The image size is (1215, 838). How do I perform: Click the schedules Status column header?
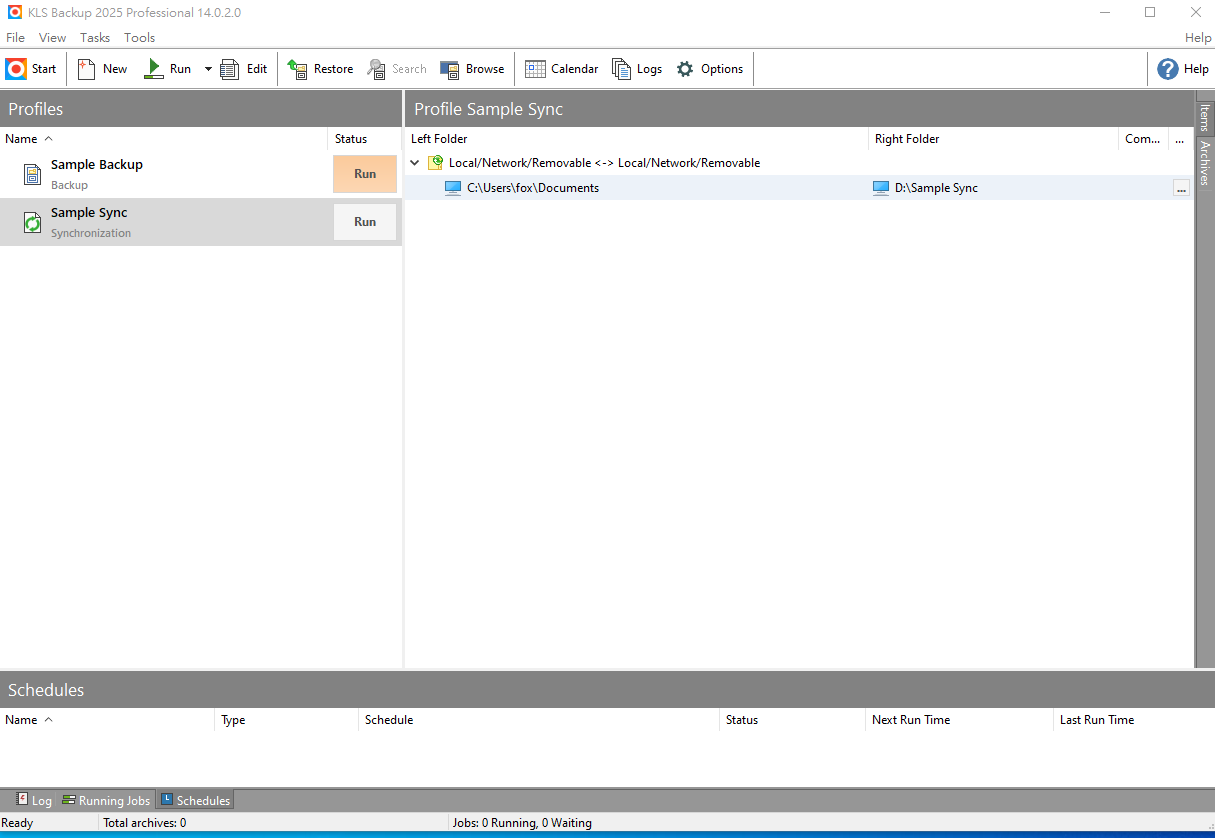[792, 720]
